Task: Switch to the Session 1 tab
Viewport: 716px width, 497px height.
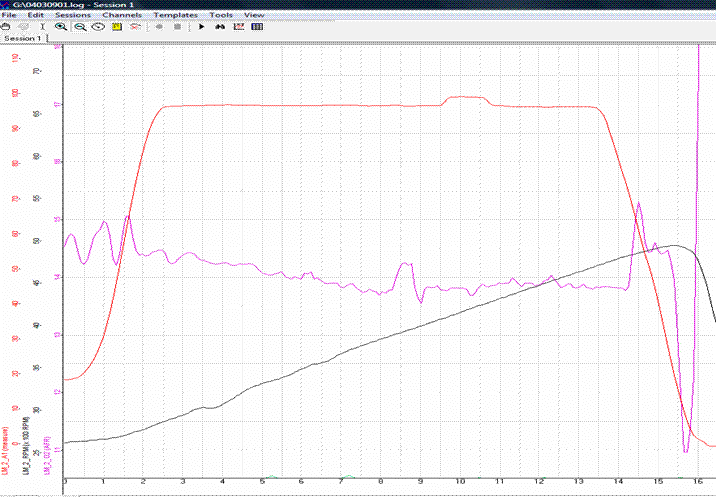Action: [x=22, y=38]
